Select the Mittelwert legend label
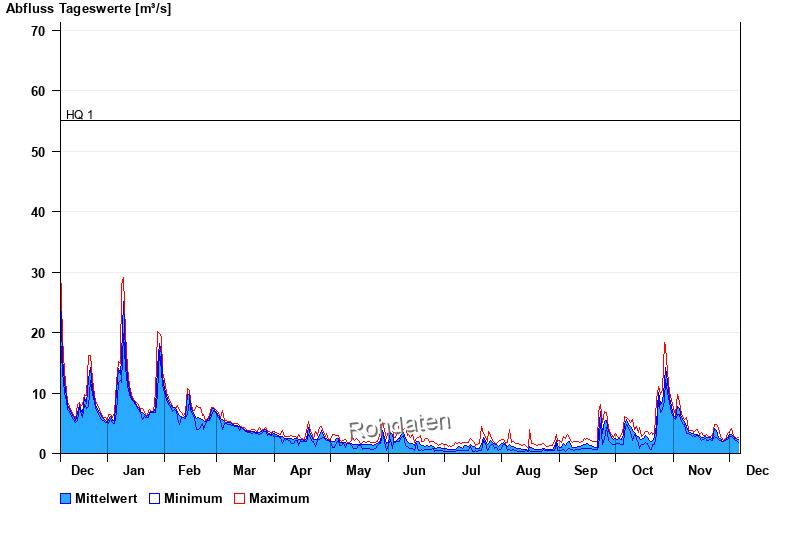Image resolution: width=800 pixels, height=550 pixels. point(106,498)
